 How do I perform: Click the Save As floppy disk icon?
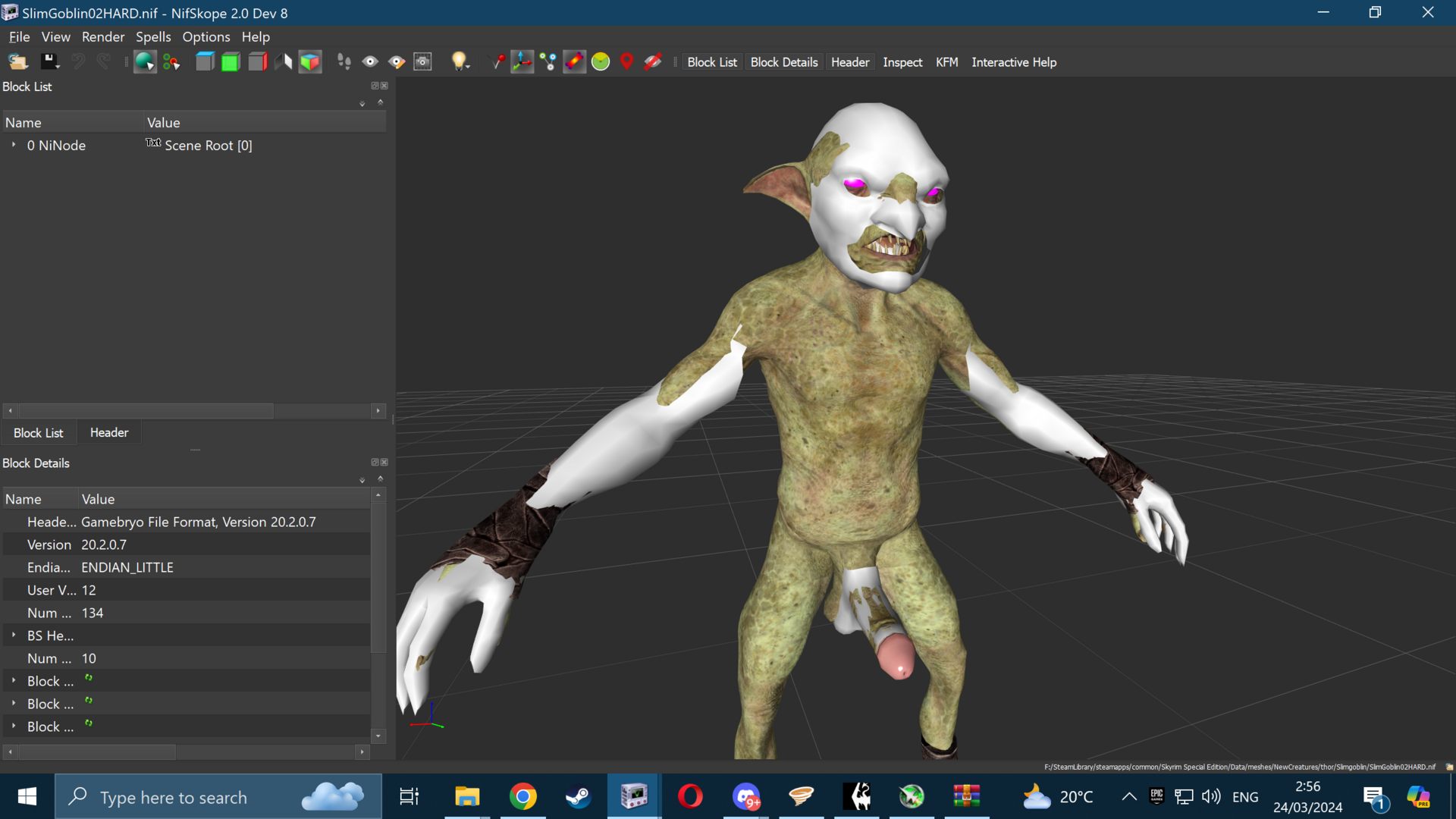(x=48, y=62)
